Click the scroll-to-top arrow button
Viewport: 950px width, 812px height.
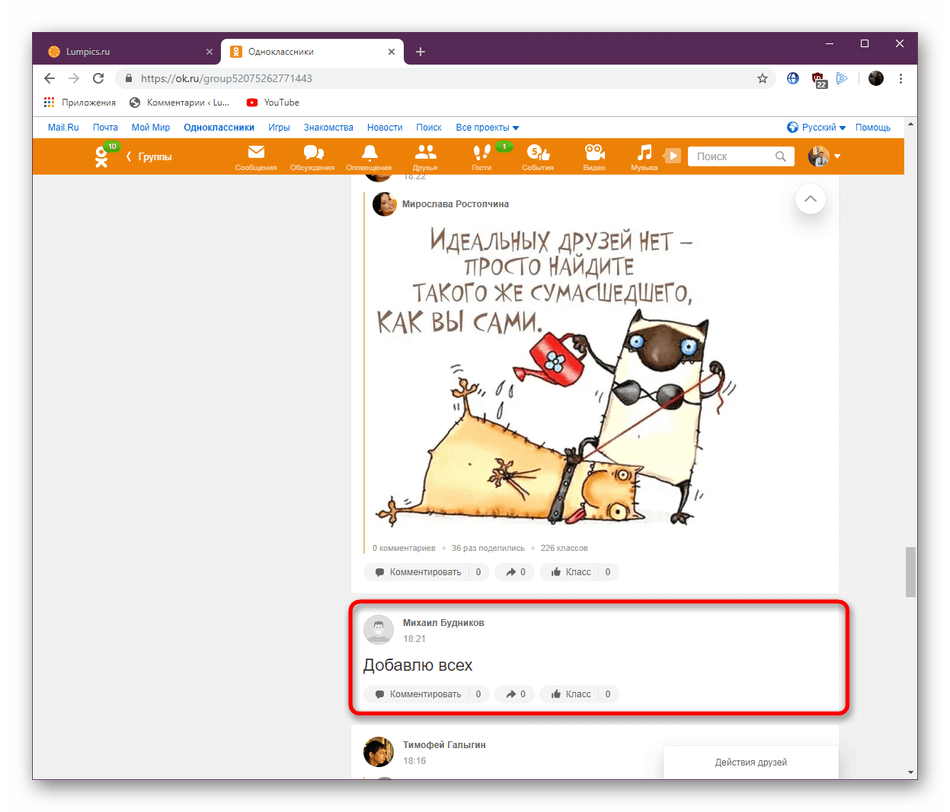coord(810,199)
